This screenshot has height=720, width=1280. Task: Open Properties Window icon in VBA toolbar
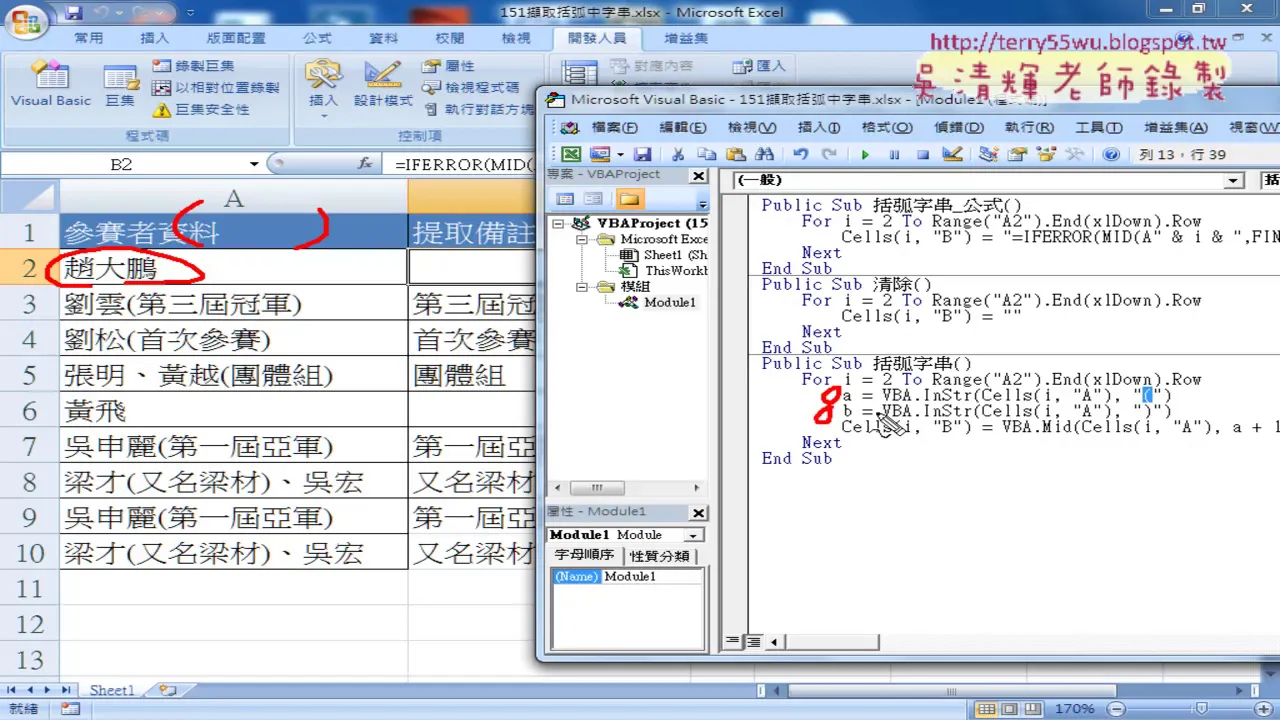click(1018, 154)
